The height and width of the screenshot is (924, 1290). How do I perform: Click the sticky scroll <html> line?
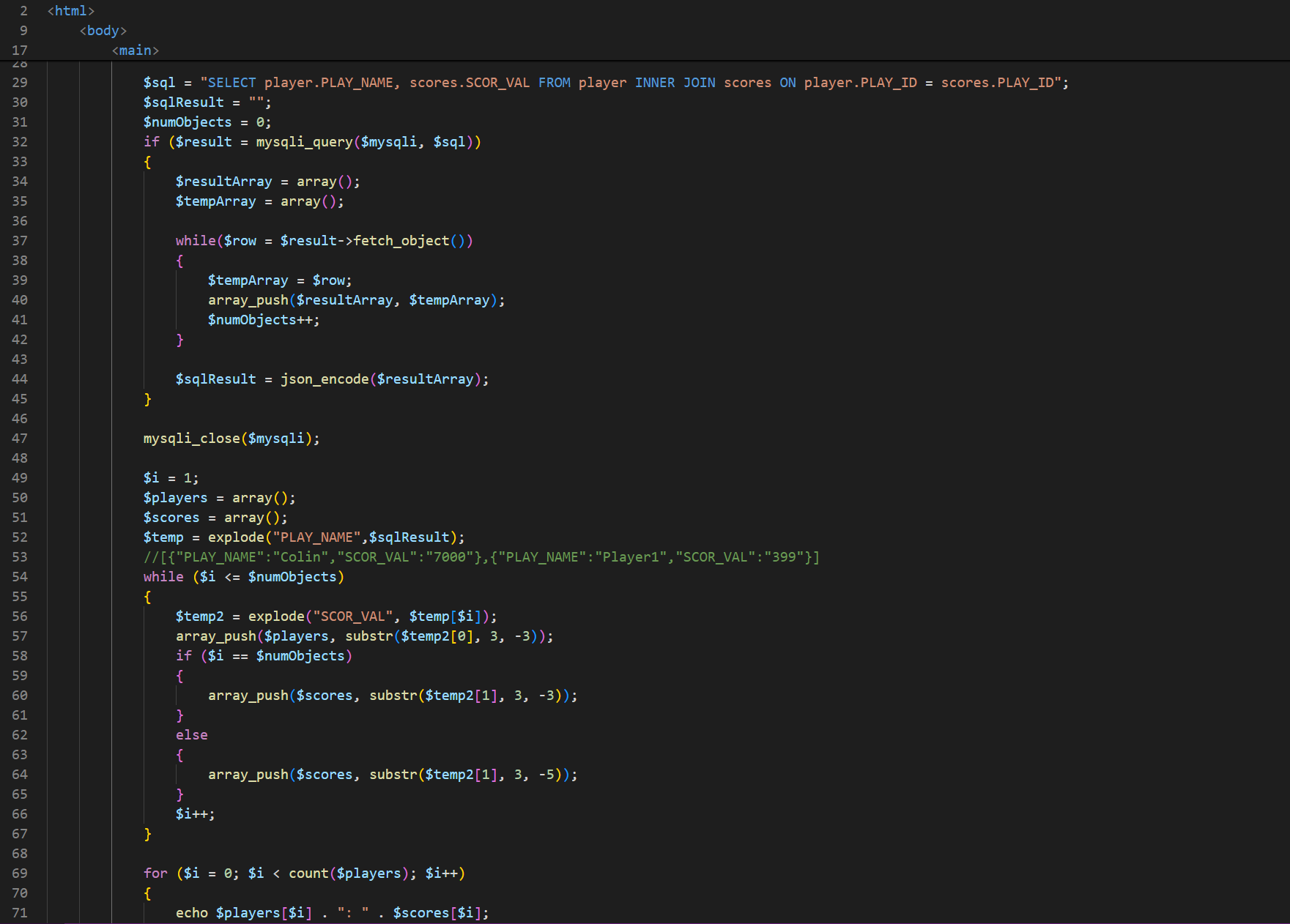(71, 11)
